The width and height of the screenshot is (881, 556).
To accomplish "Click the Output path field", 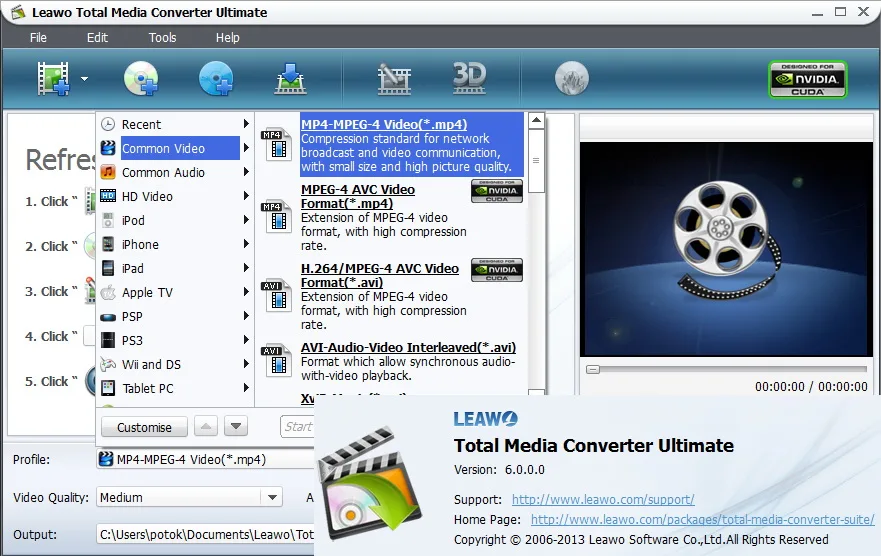I will click(x=206, y=535).
